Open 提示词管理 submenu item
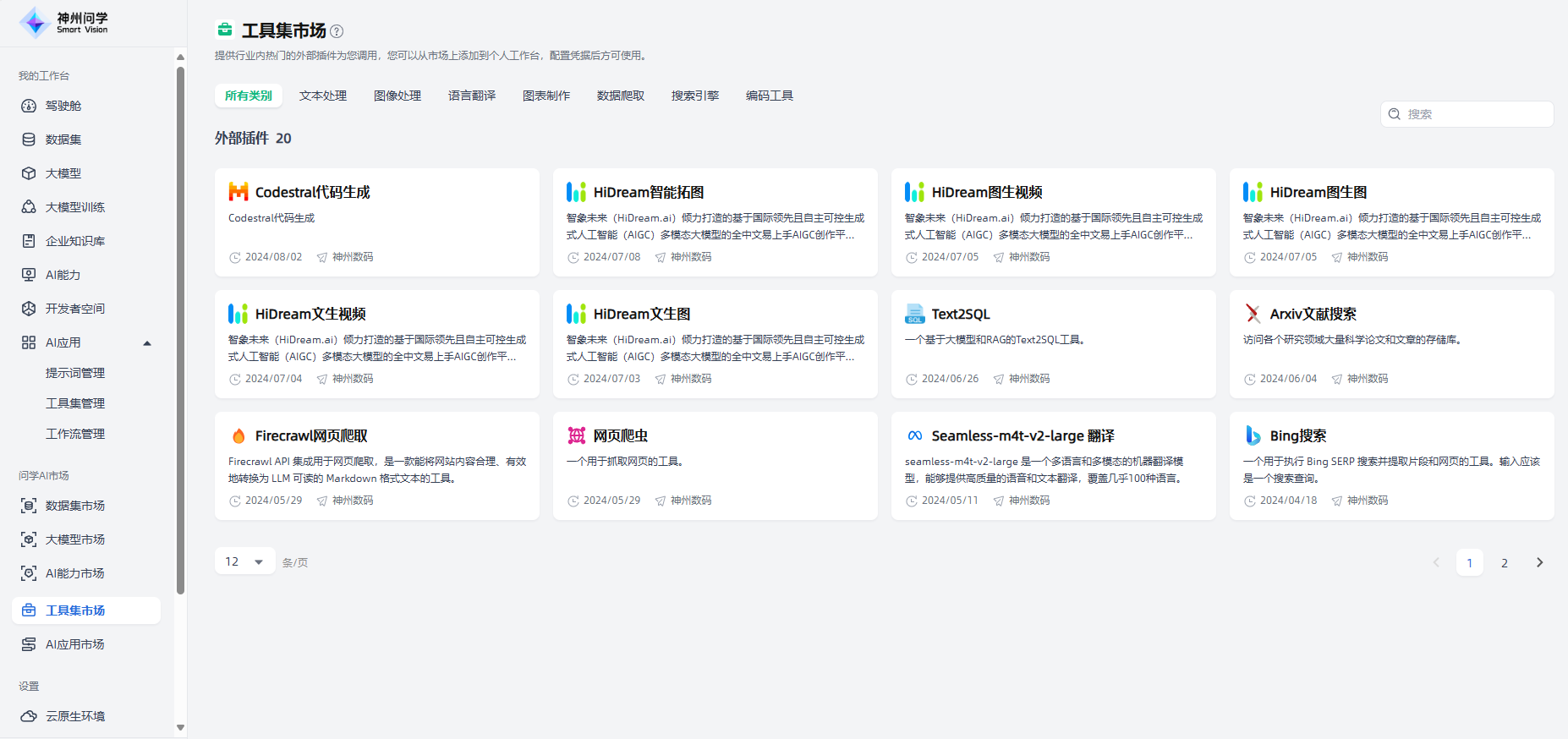Viewport: 1568px width, 739px height. (x=75, y=373)
